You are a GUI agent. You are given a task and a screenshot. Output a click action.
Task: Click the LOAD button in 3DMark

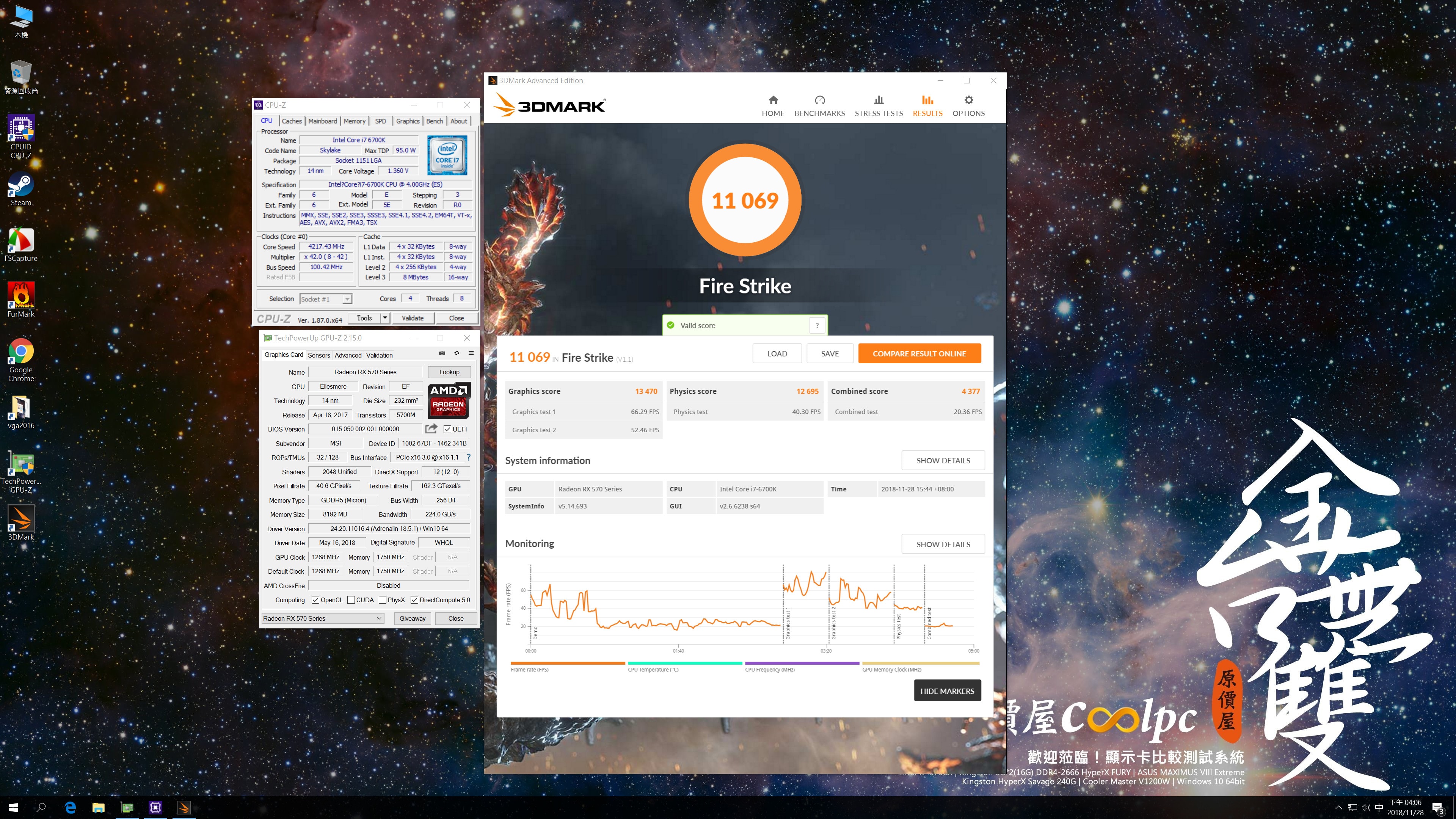click(x=777, y=353)
